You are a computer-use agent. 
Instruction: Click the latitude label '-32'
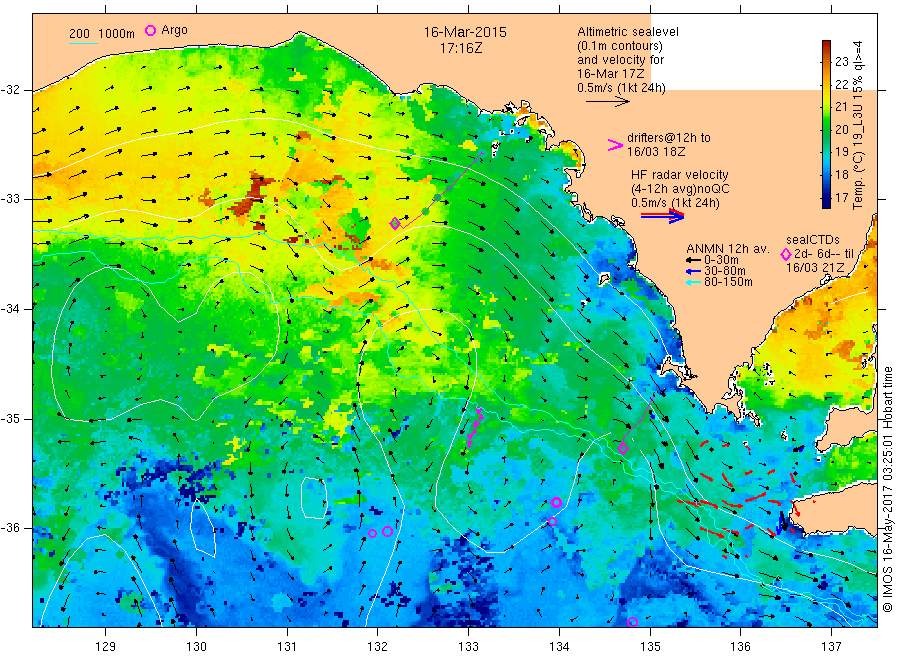(11, 90)
